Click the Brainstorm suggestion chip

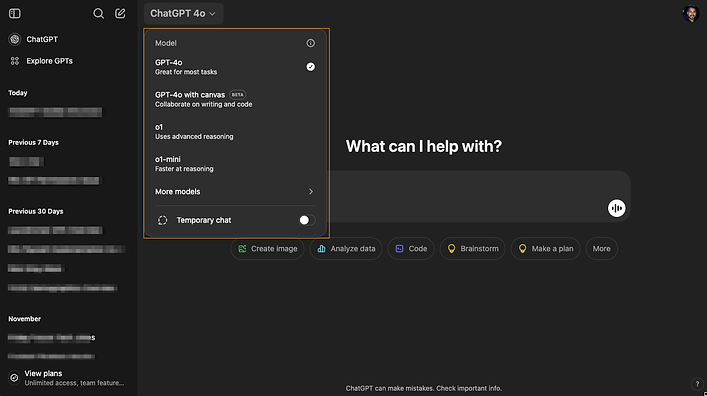[x=473, y=249]
